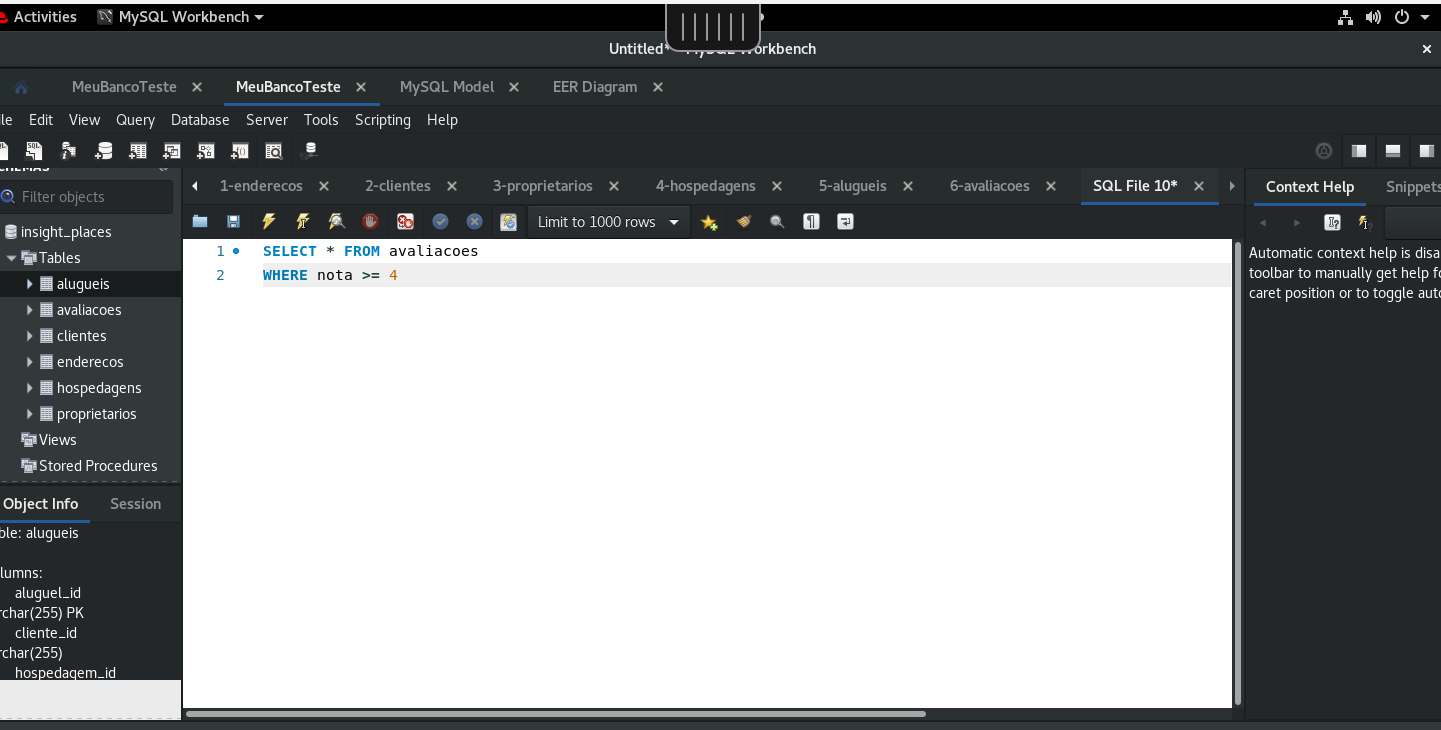The image size is (1441, 730).
Task: Expand the avaliacoes table node
Action: (x=30, y=310)
